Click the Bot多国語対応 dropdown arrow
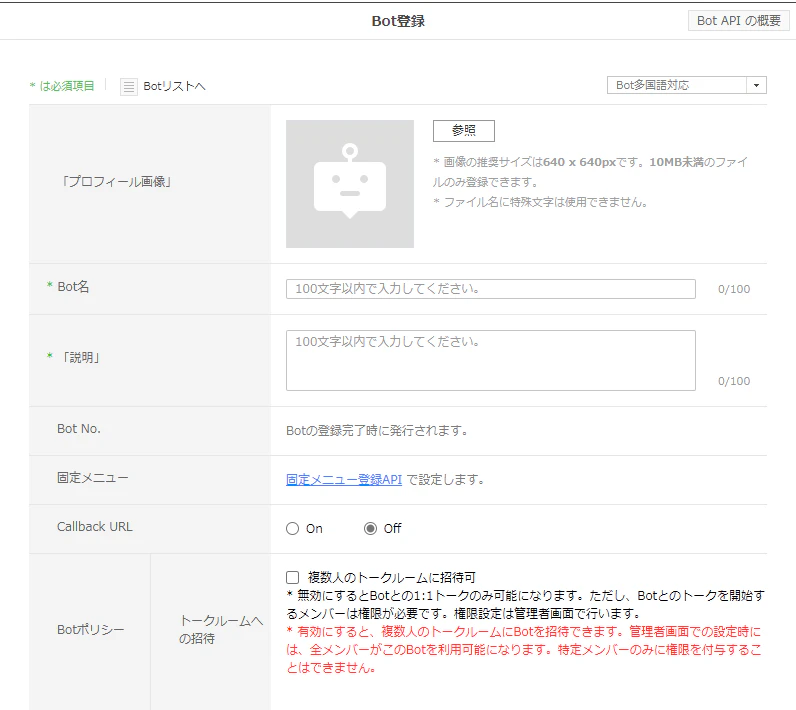 (x=756, y=85)
